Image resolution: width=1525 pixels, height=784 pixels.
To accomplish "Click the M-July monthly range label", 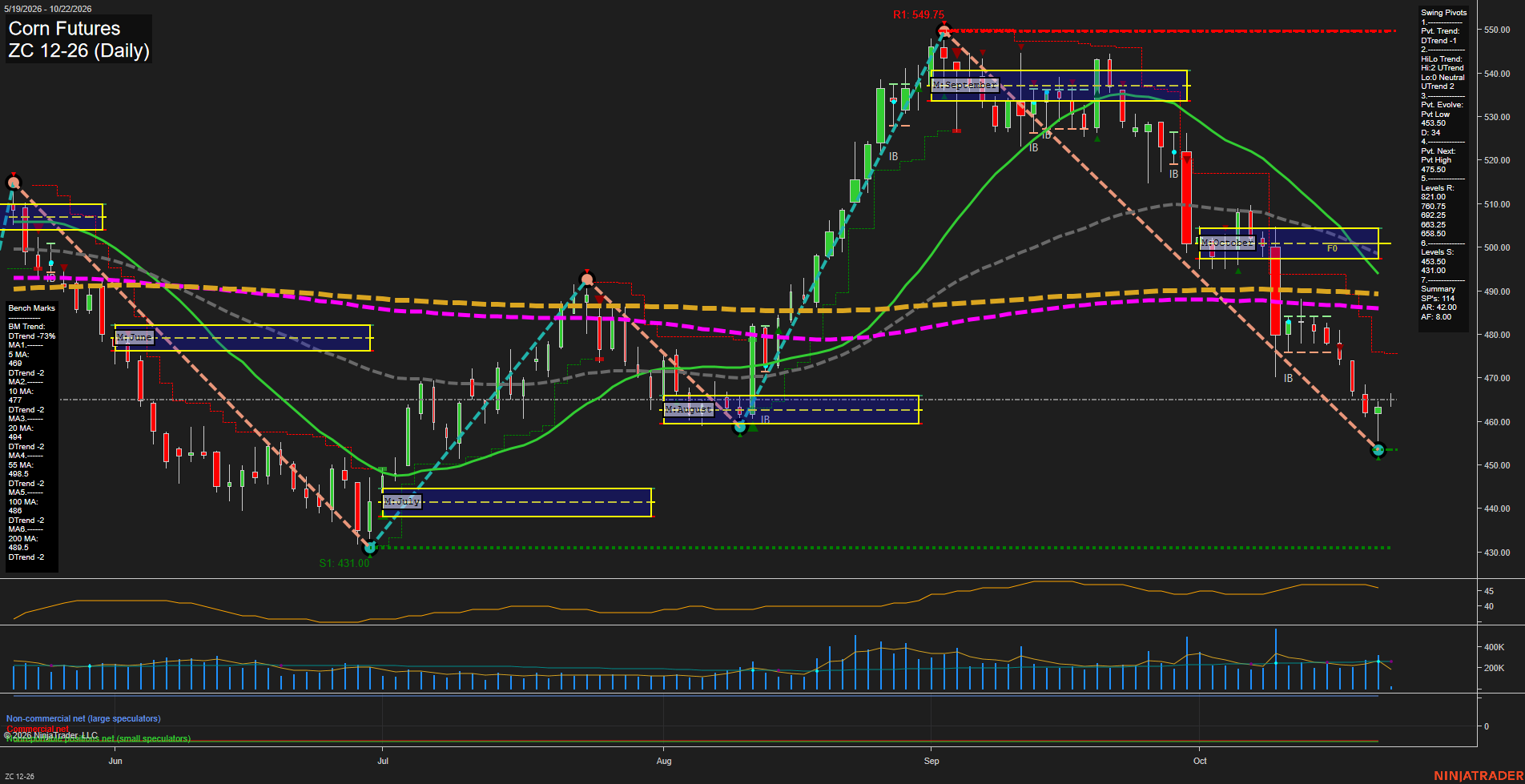I will (402, 501).
